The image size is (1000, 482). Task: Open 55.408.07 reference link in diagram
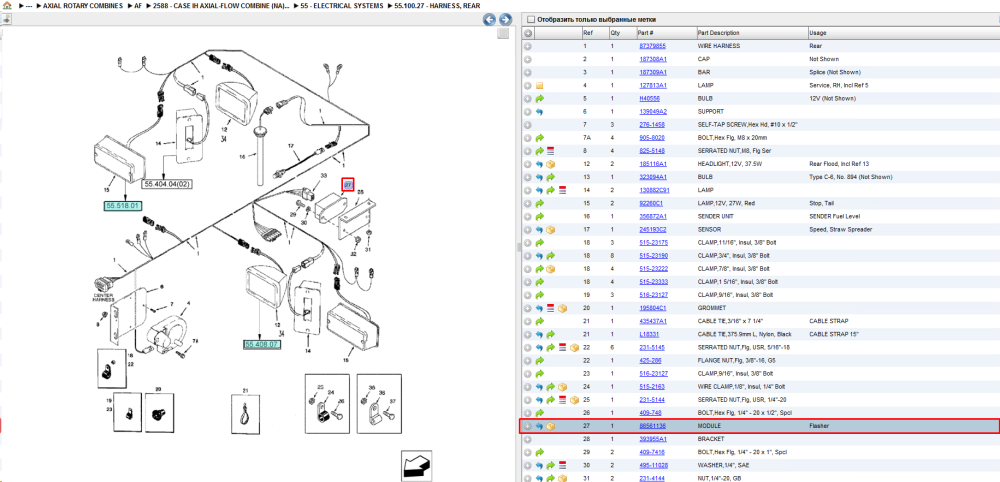point(262,344)
